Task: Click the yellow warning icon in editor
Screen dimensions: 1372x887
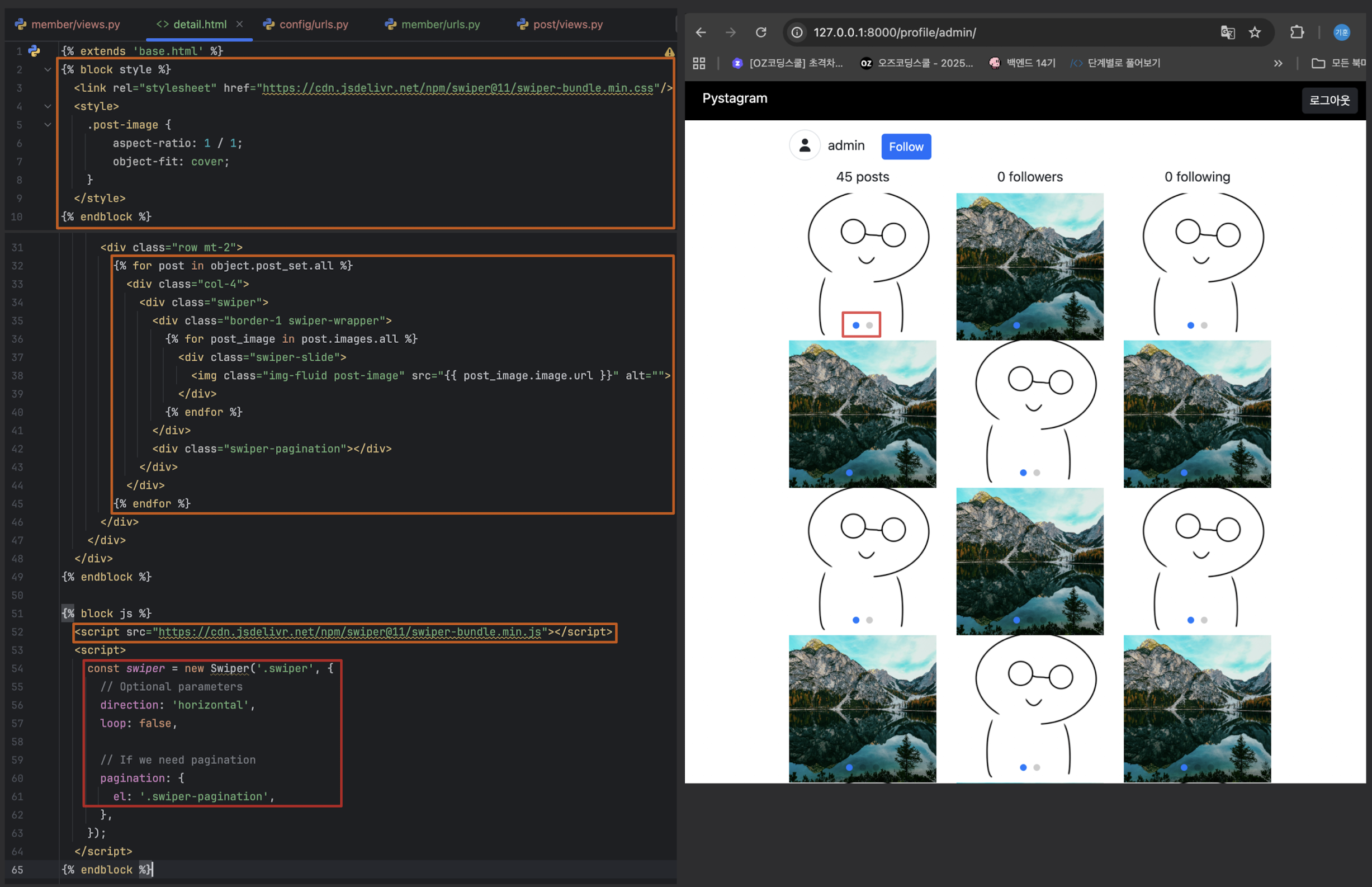Action: pos(669,52)
